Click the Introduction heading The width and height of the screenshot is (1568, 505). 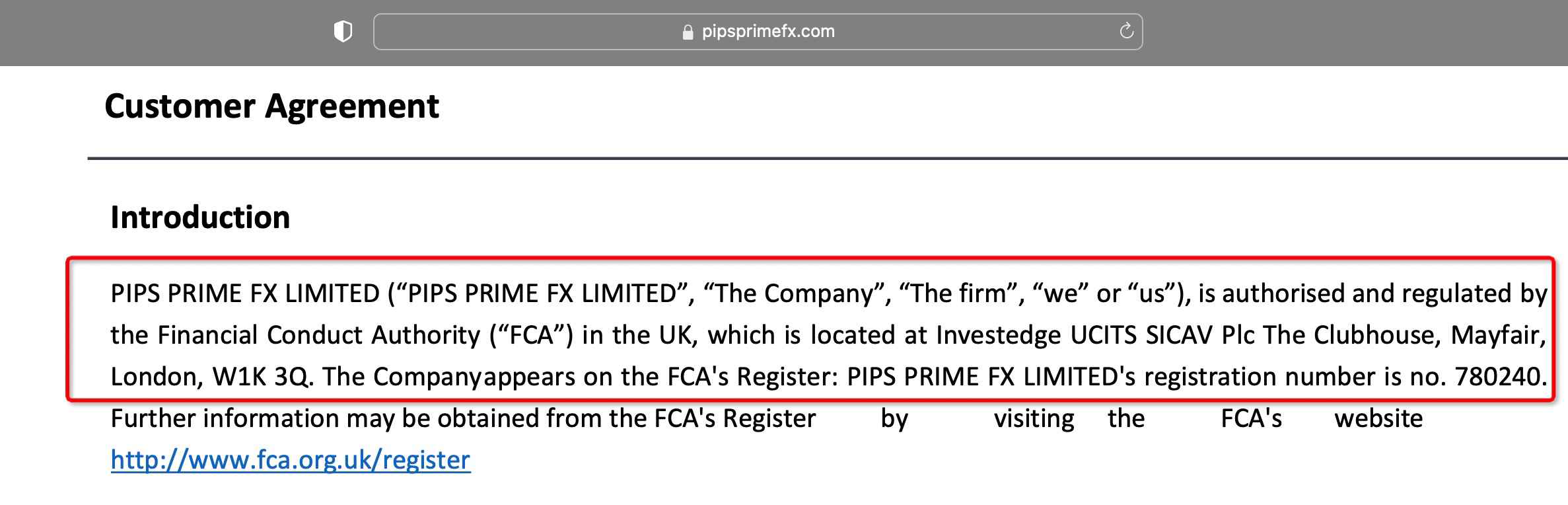pos(200,217)
